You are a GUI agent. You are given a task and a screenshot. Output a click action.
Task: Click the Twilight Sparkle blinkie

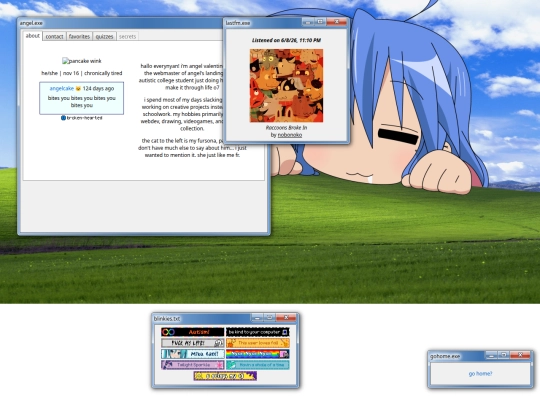(x=193, y=365)
